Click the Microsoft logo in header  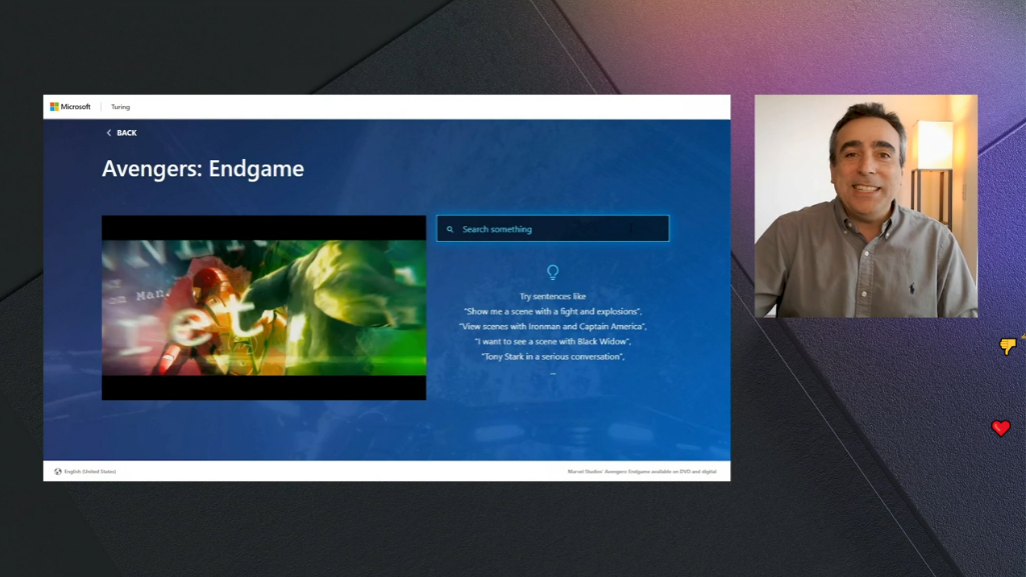pos(71,107)
